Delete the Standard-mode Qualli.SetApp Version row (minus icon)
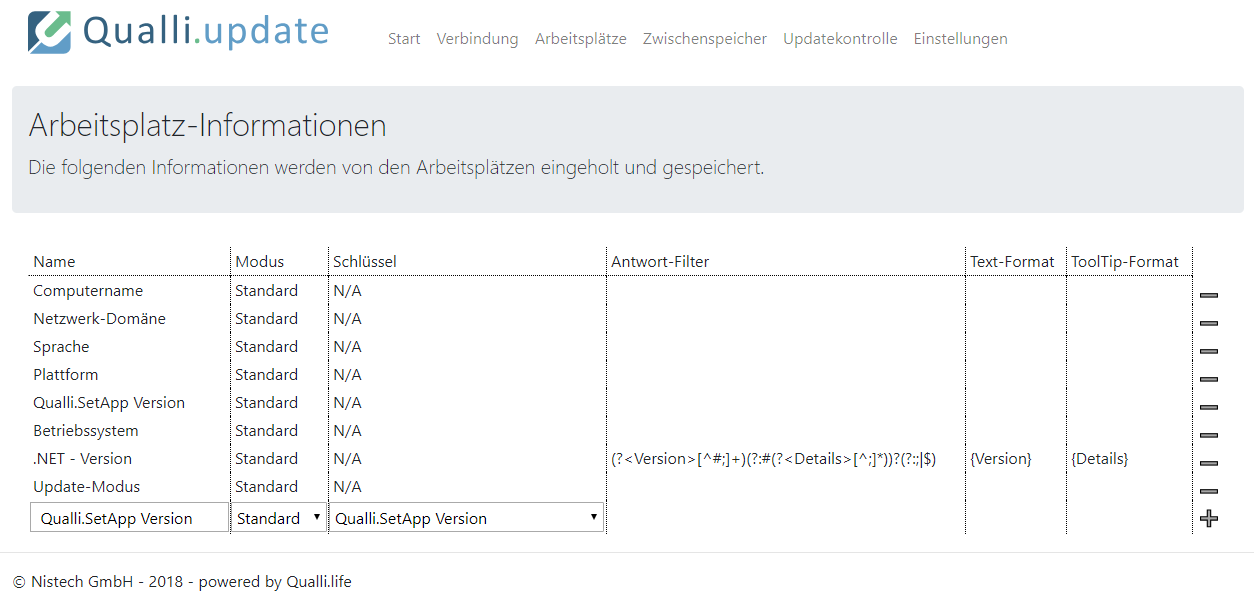 coord(1209,407)
